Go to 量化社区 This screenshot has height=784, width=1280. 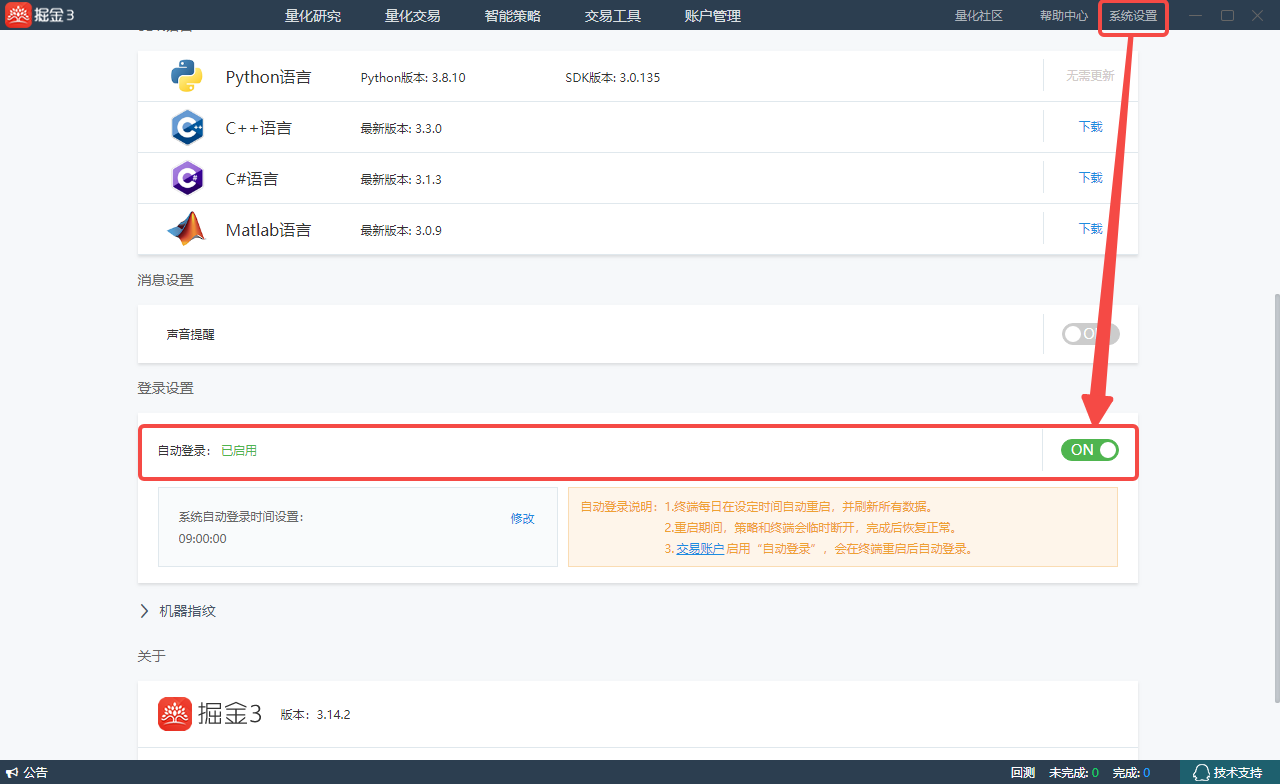[979, 16]
